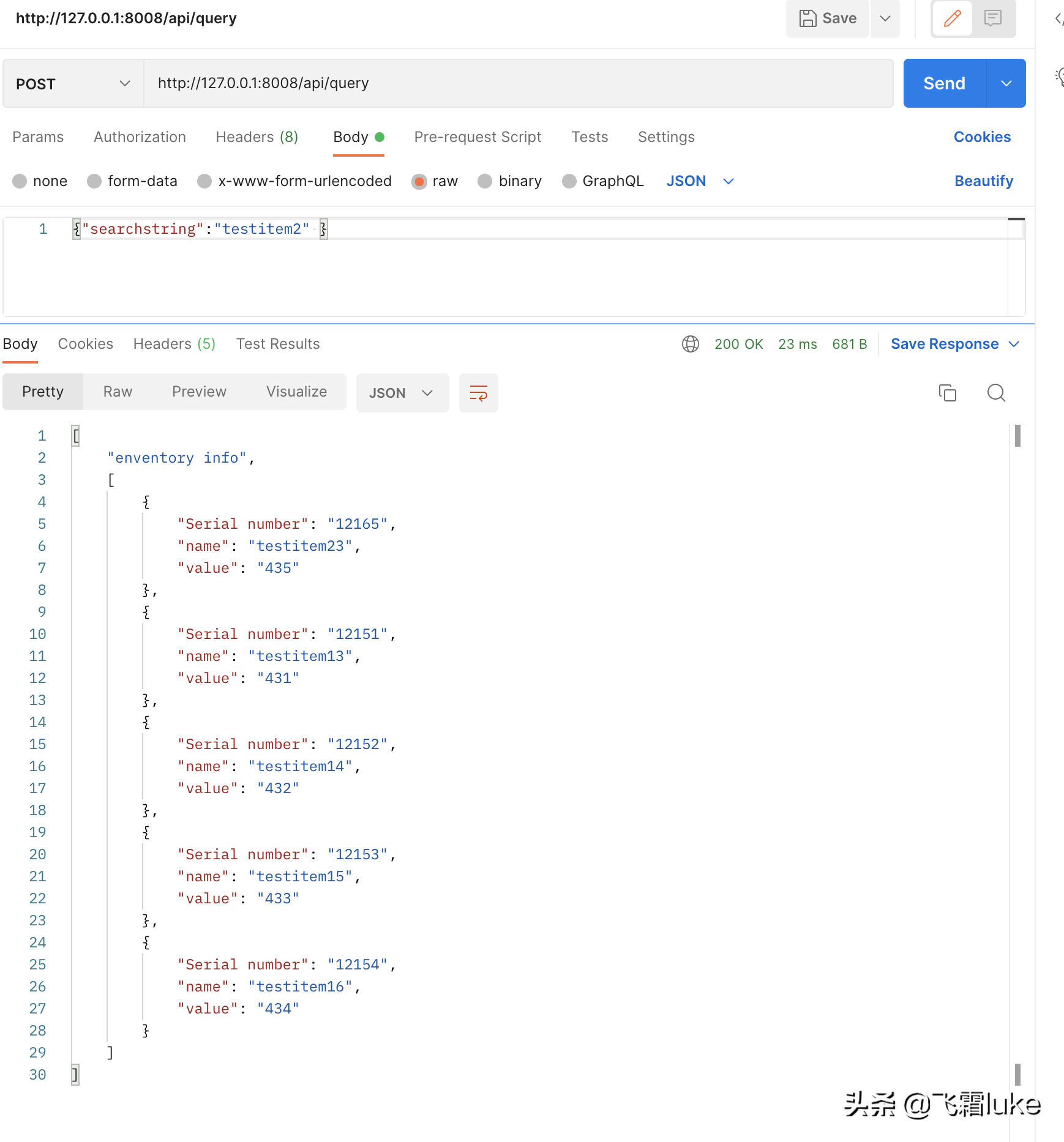This screenshot has width=1064, height=1142.
Task: Click the globe network icon
Action: click(x=690, y=344)
